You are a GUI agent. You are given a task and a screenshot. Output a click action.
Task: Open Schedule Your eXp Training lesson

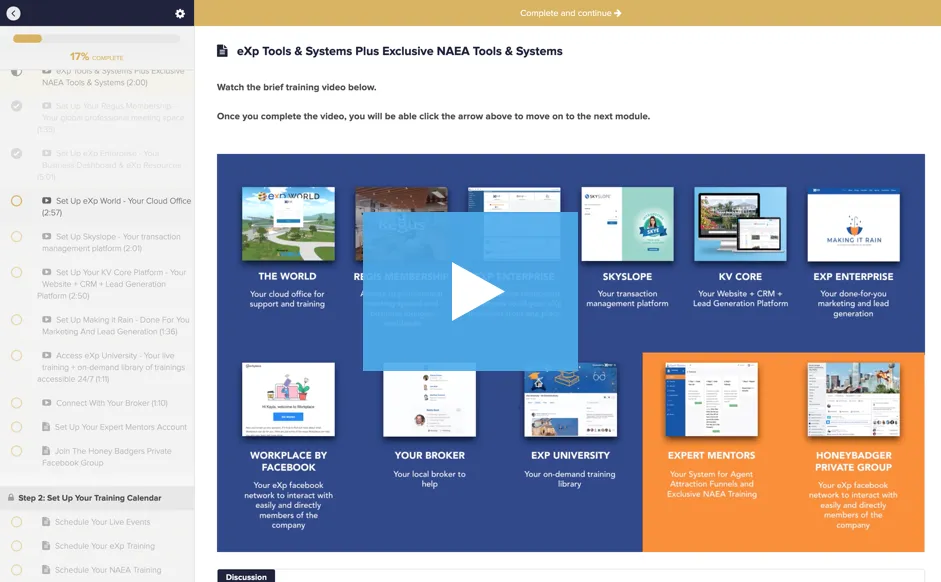[x=98, y=546]
